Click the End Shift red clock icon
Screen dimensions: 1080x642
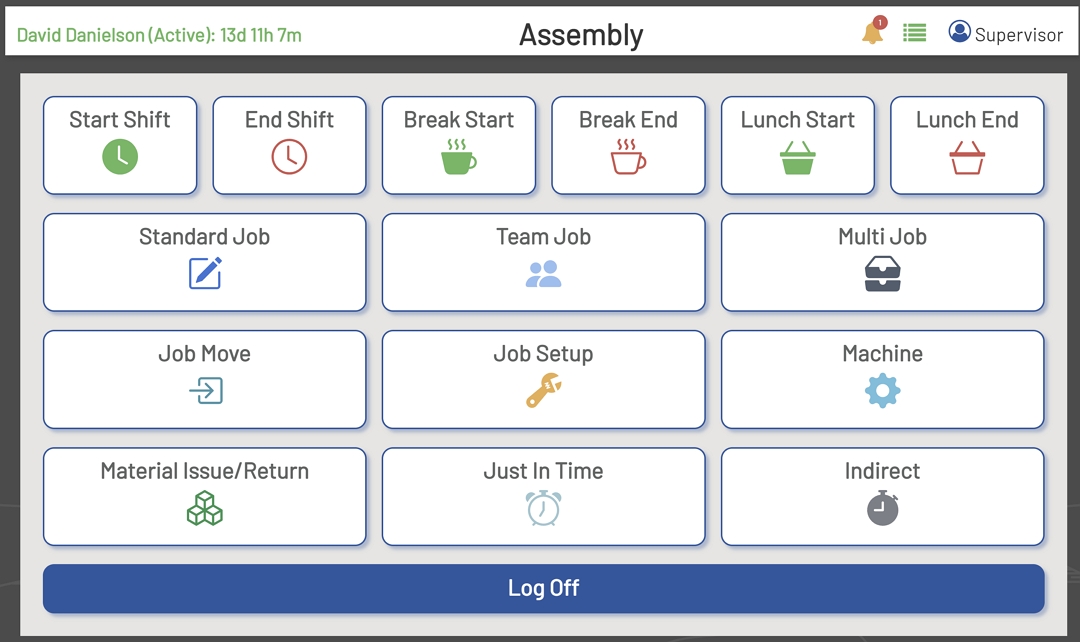coord(289,157)
